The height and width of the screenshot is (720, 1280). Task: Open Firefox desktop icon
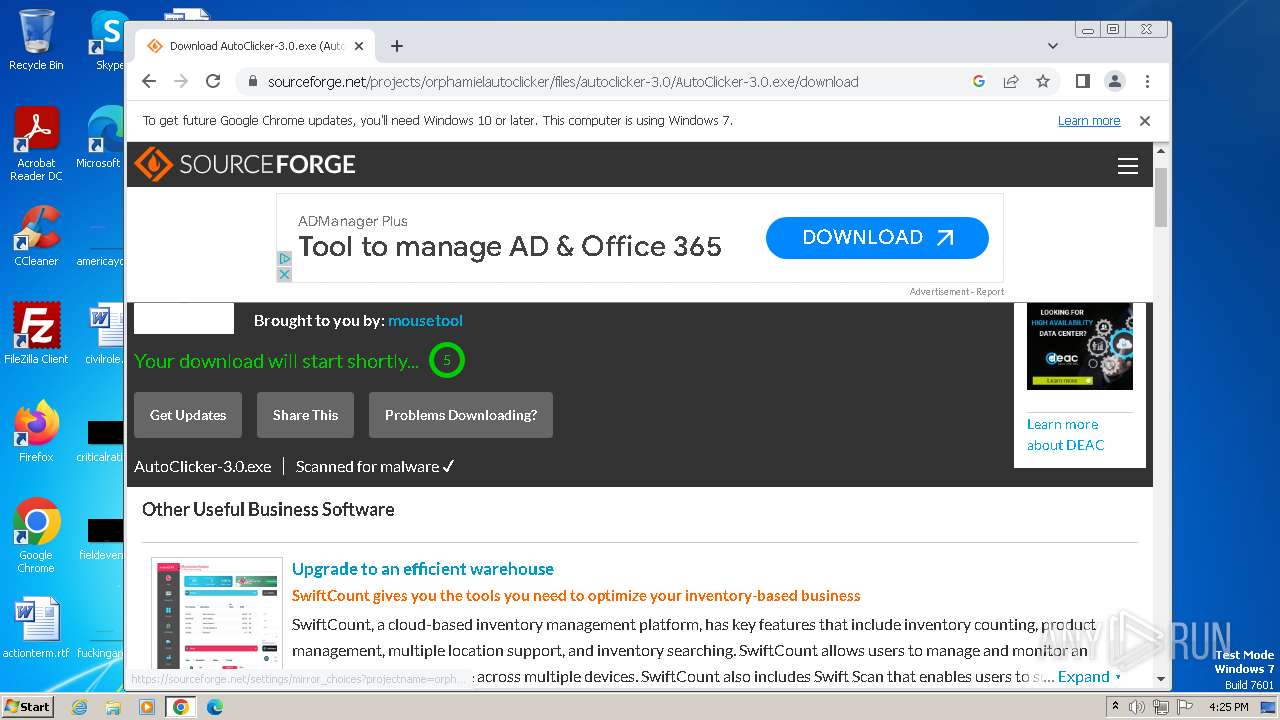[36, 432]
